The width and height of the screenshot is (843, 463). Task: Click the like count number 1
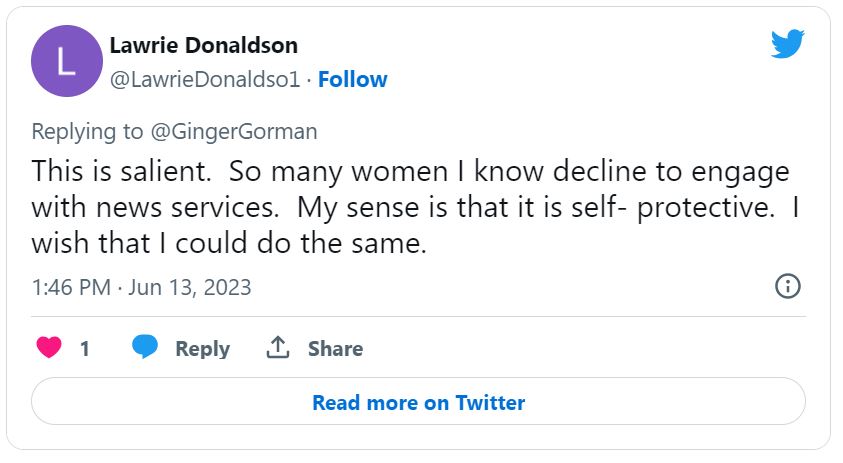pyautogui.click(x=85, y=349)
